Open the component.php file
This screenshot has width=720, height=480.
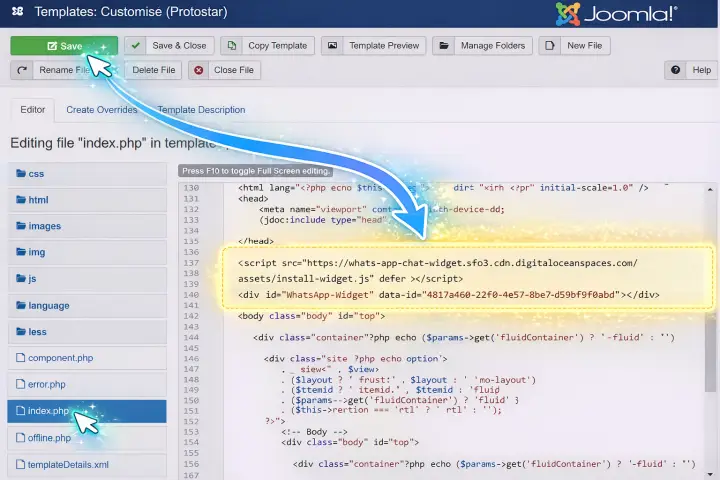(60, 358)
